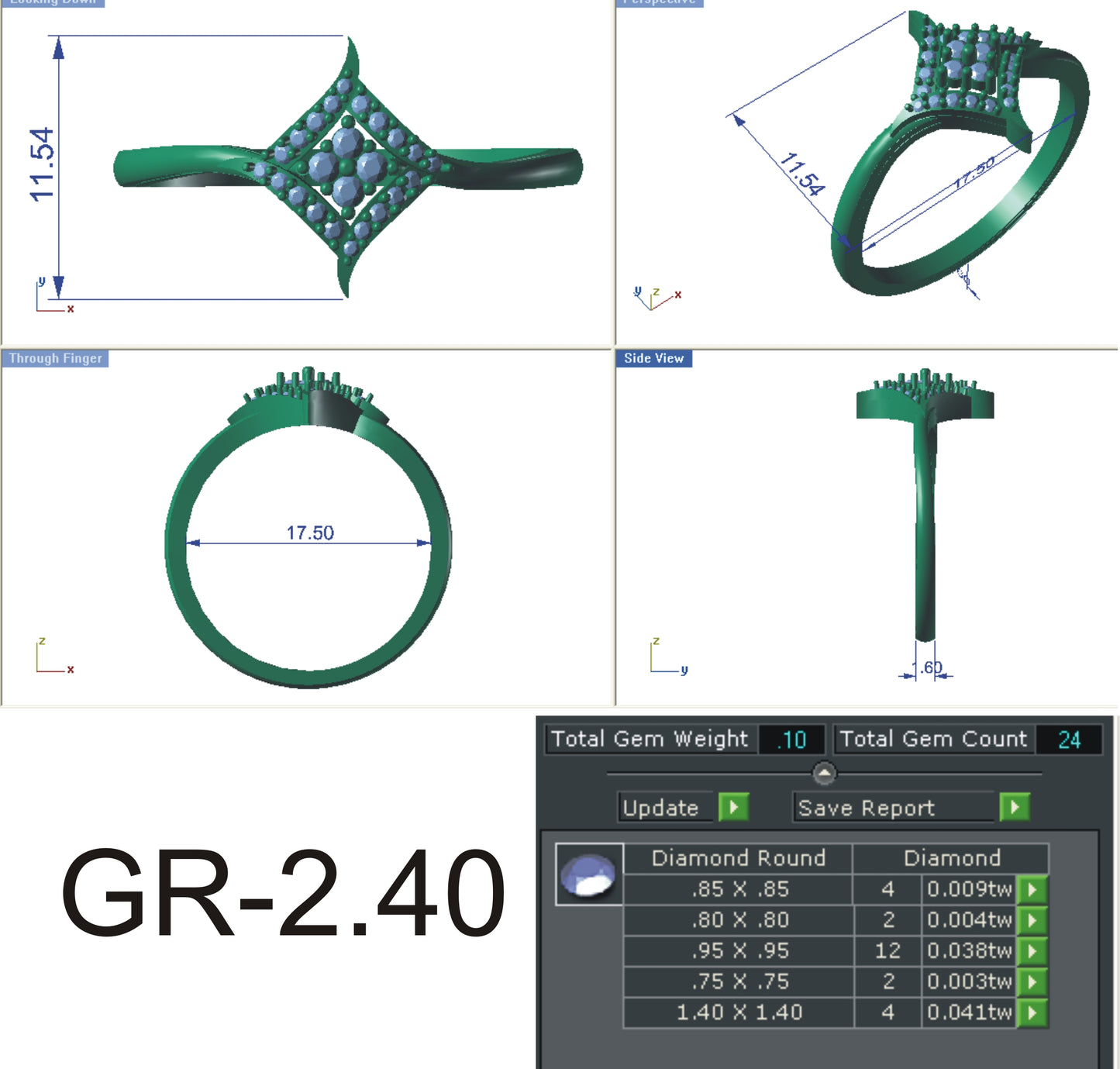The width and height of the screenshot is (1120, 1069).
Task: Click the green arrow for the 1.40 X 1.40 row
Action: coord(1031,1012)
